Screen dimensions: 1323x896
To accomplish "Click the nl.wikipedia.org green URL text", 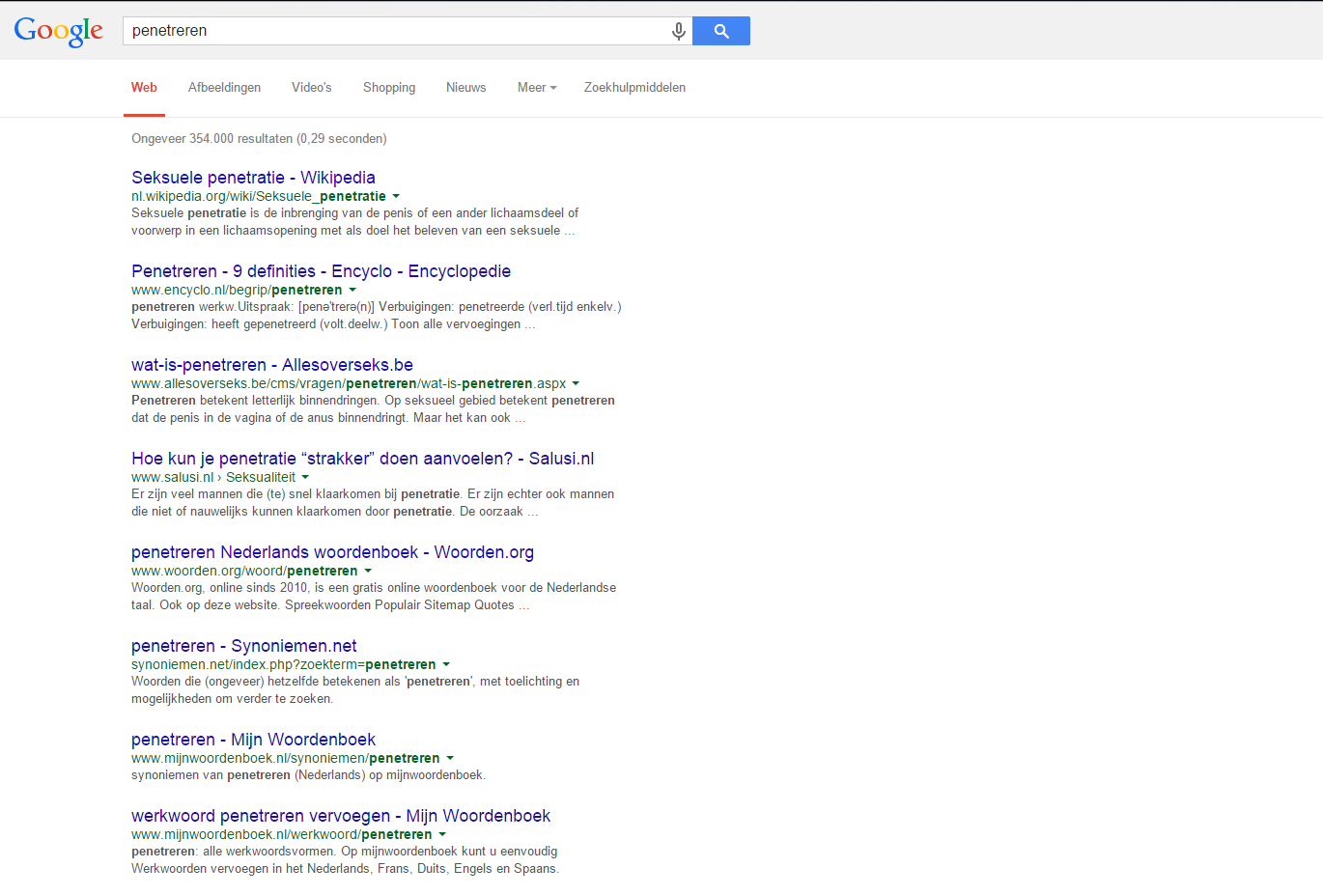I will coord(259,196).
